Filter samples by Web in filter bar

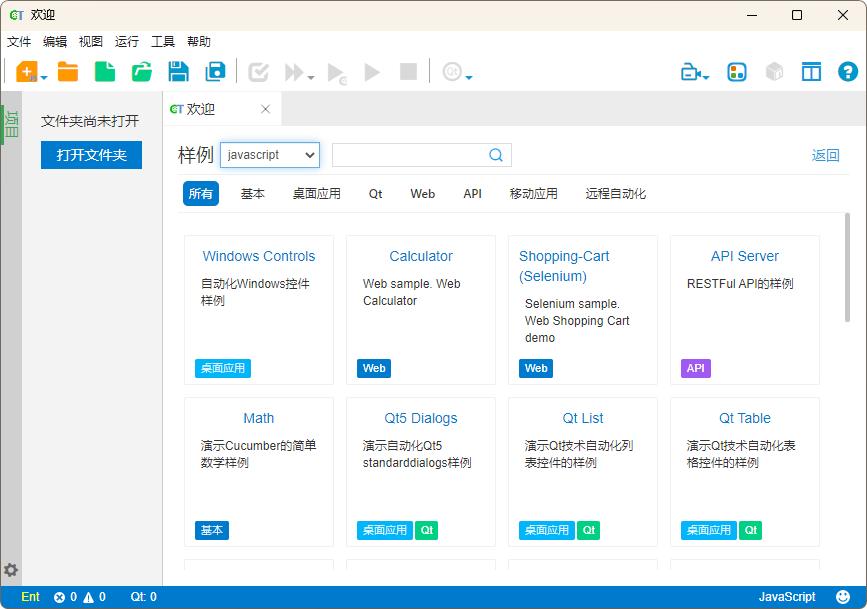422,194
